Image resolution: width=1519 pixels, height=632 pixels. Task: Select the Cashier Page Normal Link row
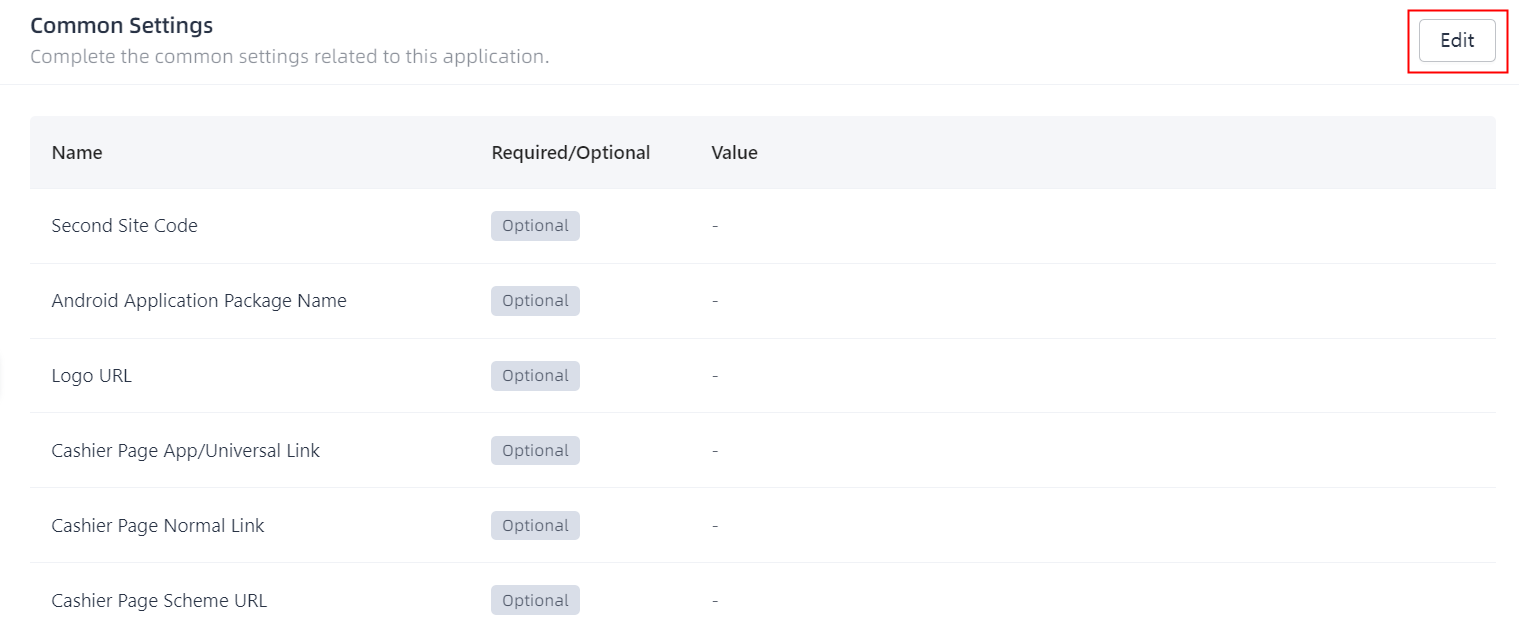click(x=158, y=526)
